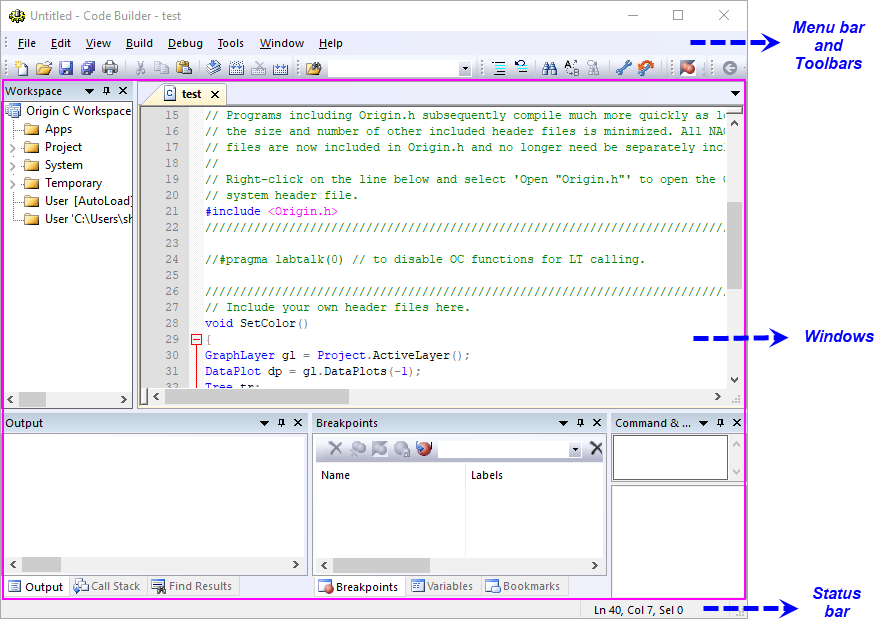Screen dimensions: 889x619
Task: Click the Find in Files icon
Action: (x=594, y=68)
